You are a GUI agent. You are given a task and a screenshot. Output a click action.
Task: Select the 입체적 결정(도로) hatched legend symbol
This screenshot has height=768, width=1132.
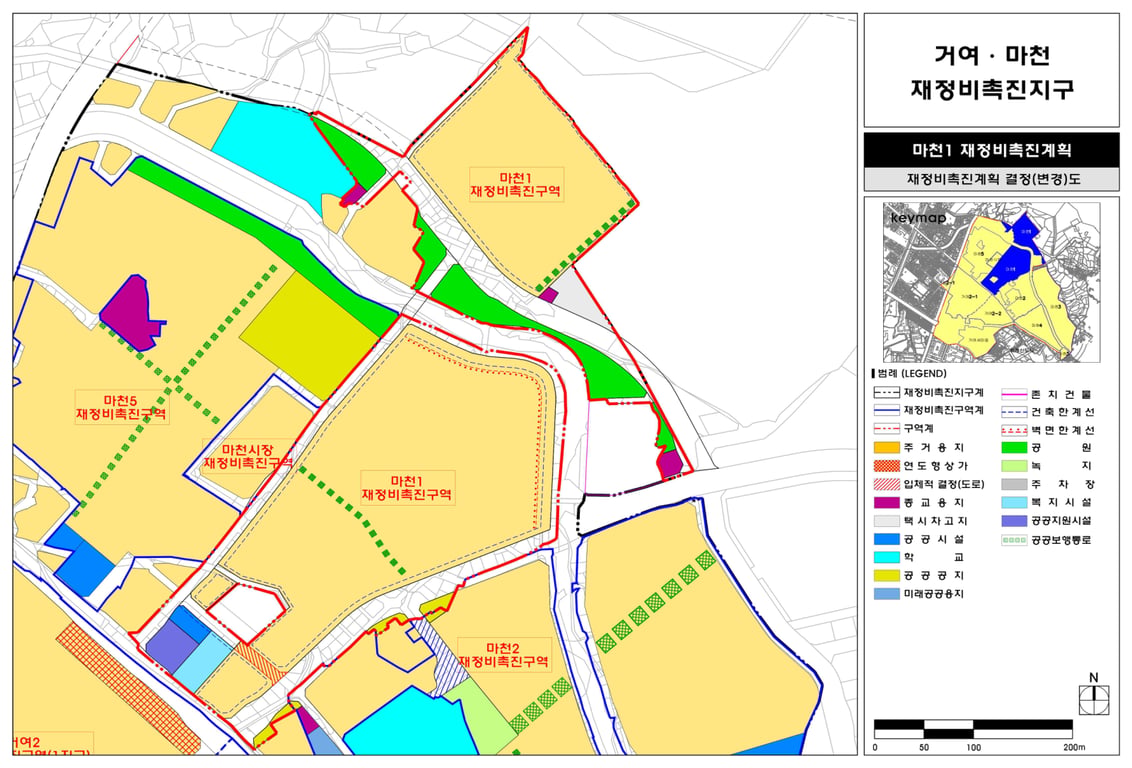(887, 484)
